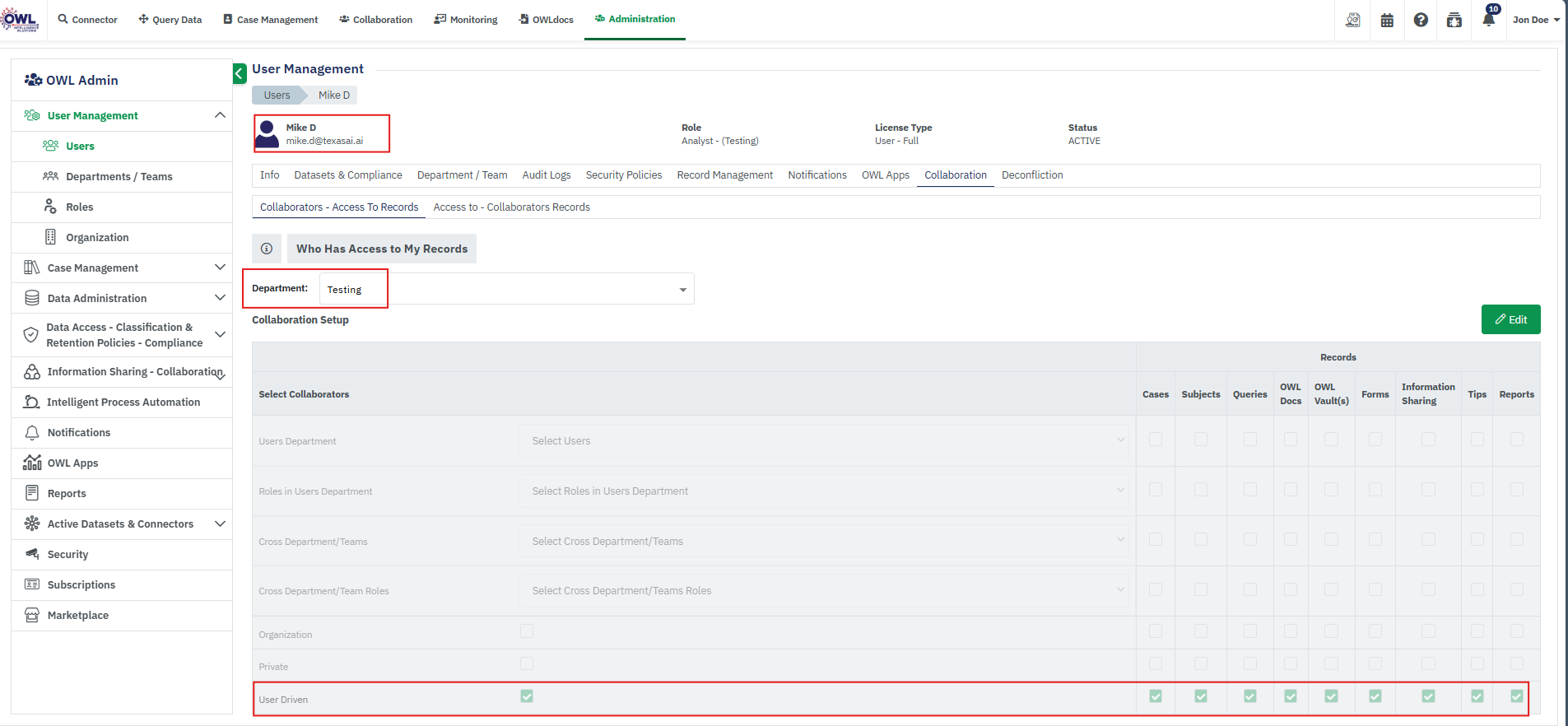Click the info icon beside Who Has Access
1568x726 pixels.
[x=267, y=249]
